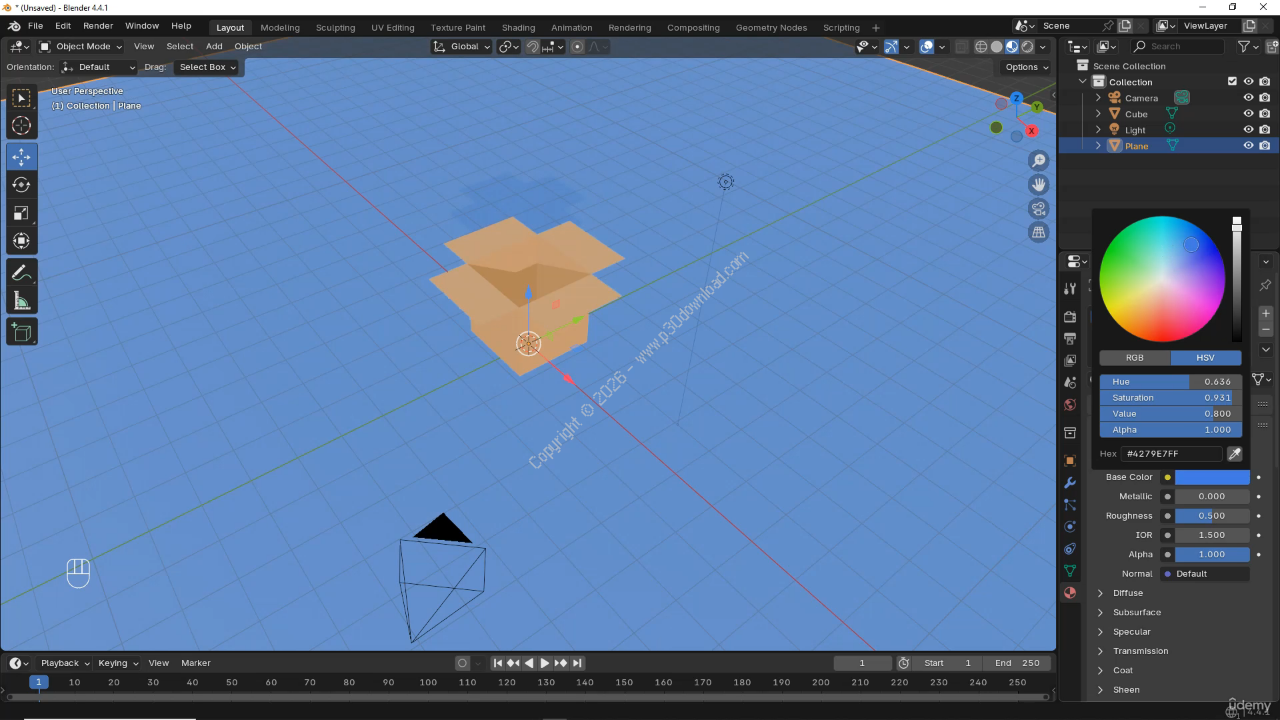1280x720 pixels.
Task: Select the Scale tool
Action: pyautogui.click(x=21, y=213)
